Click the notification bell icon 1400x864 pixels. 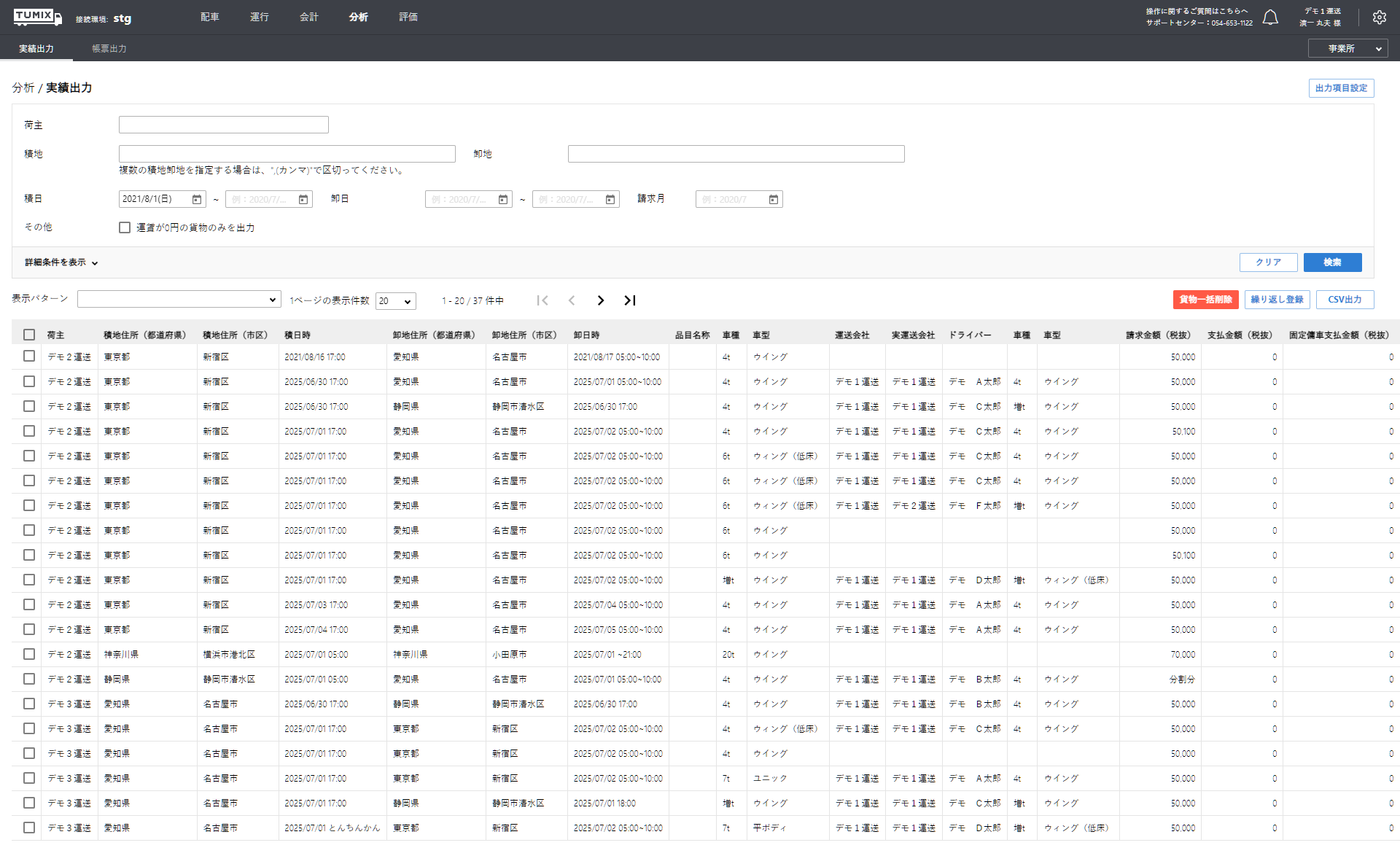1270,17
